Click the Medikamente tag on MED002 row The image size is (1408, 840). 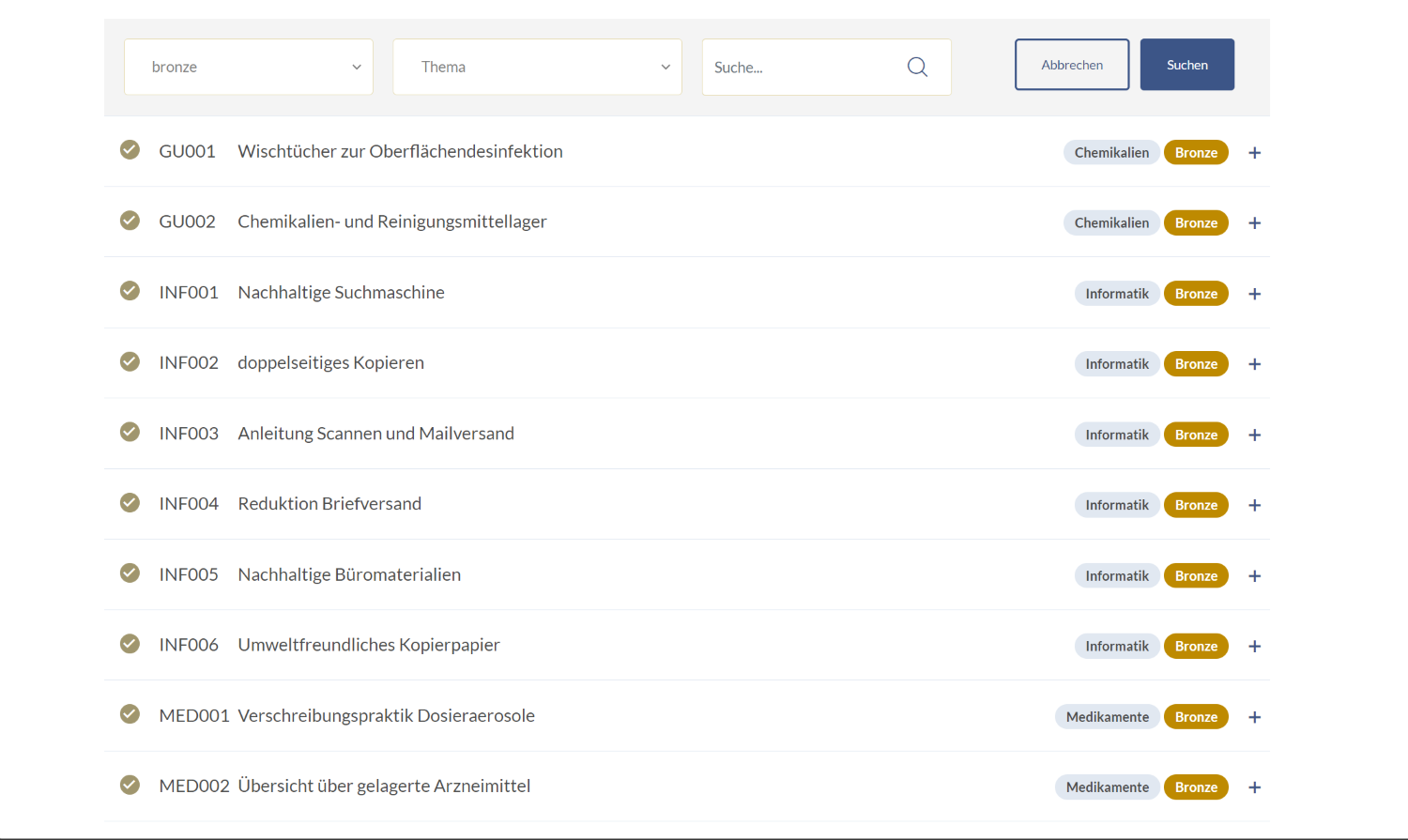pos(1108,787)
